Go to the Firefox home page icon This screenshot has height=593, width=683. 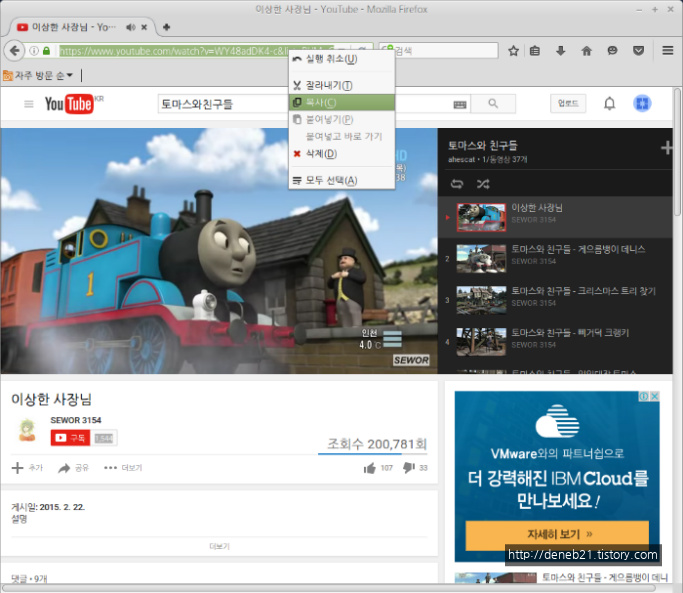tap(586, 51)
